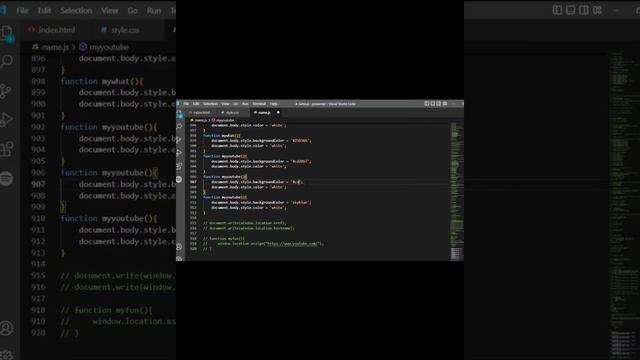Viewport: 640px width, 360px height.
Task: Open Run and Debug in background view
Action: click(x=7, y=120)
